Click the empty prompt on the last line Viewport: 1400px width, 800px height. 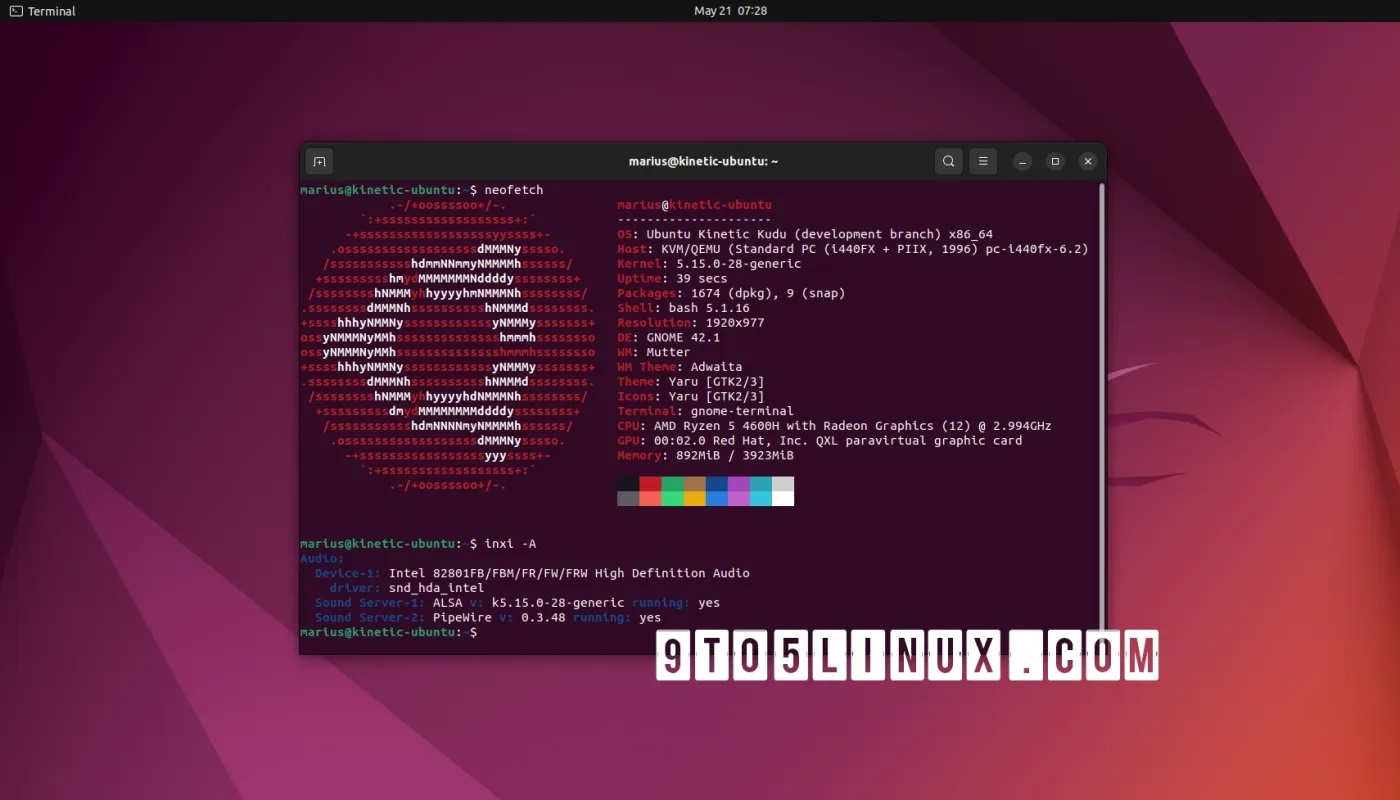coord(389,632)
